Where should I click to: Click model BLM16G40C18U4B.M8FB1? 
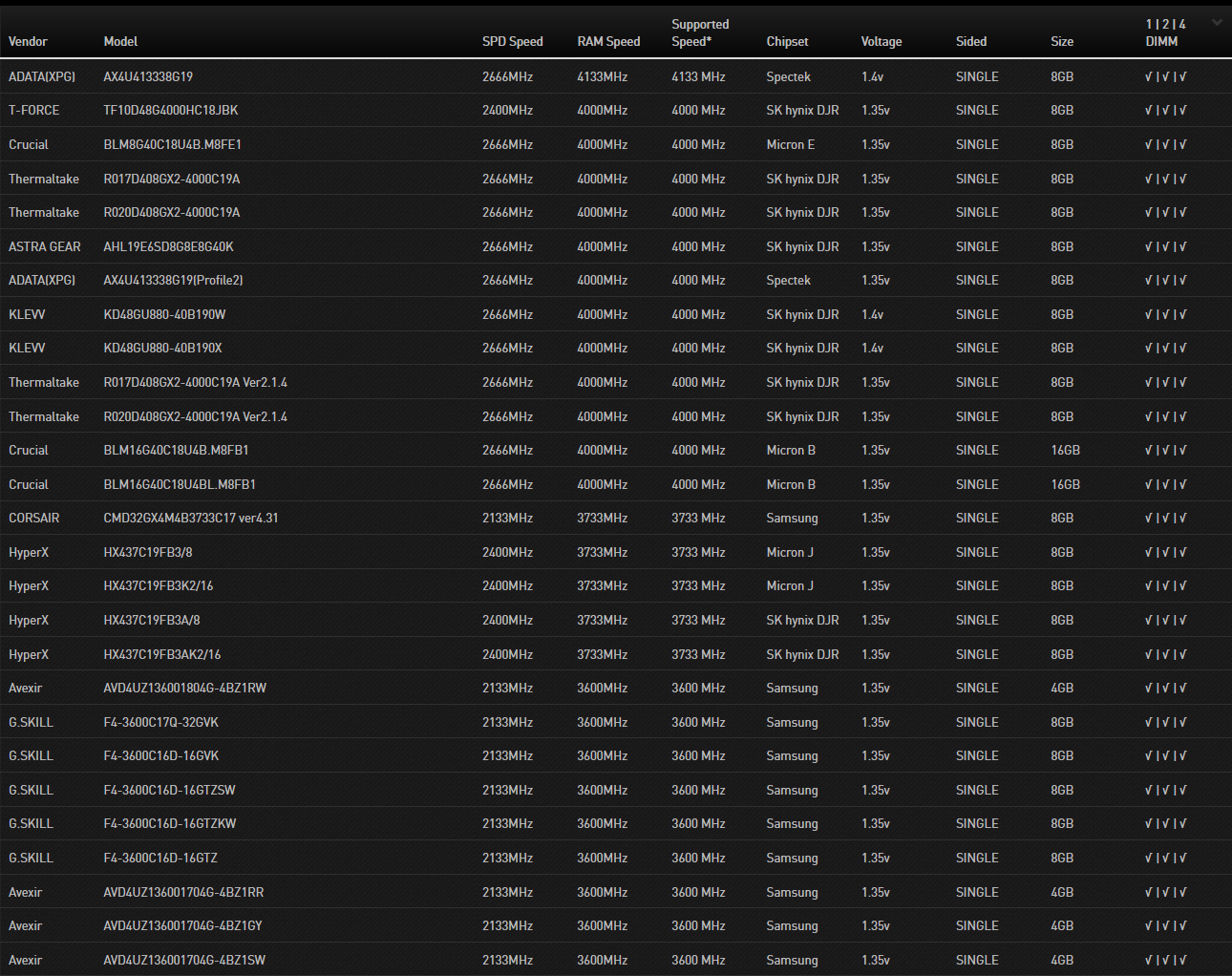coord(177,450)
